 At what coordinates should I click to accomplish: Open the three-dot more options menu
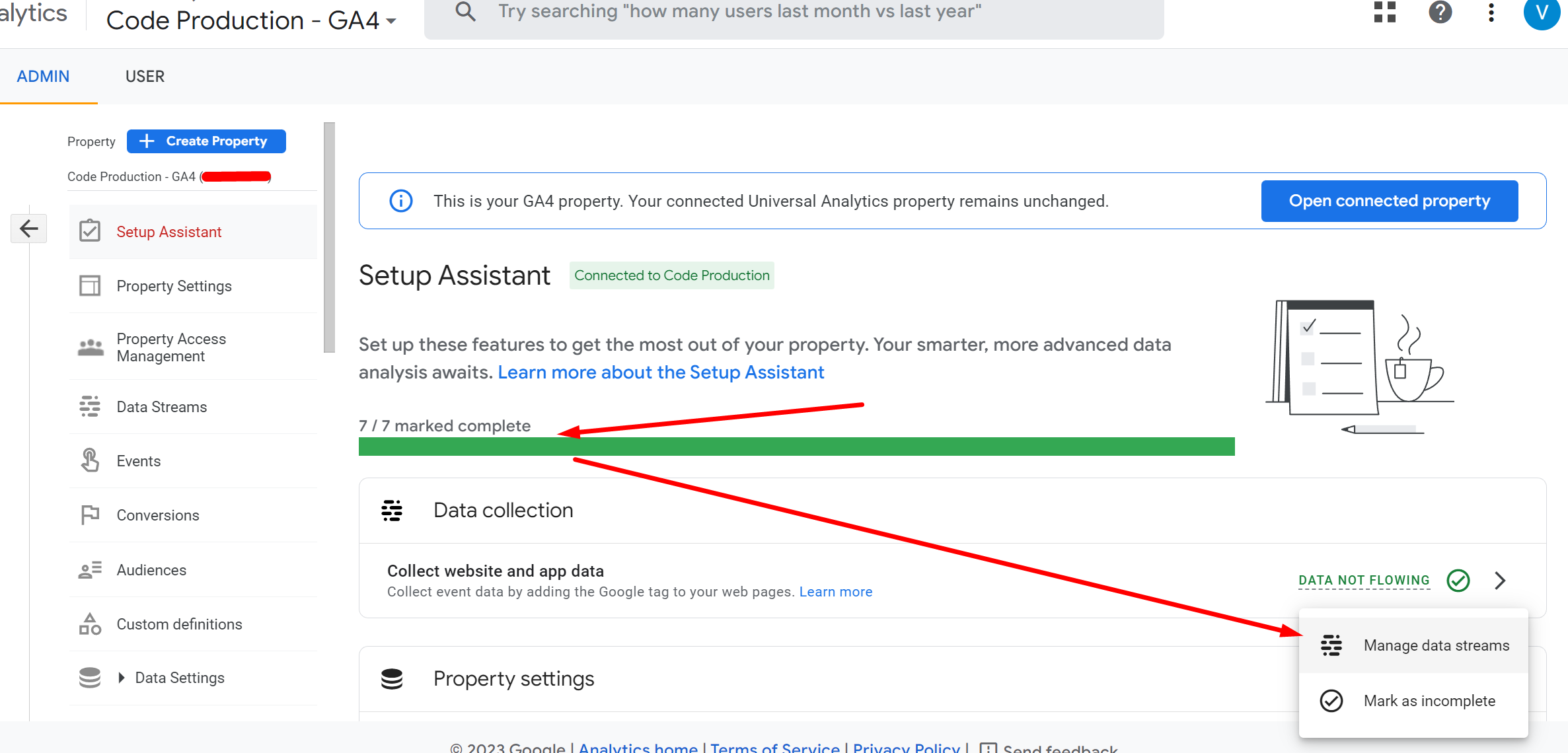point(1491,12)
